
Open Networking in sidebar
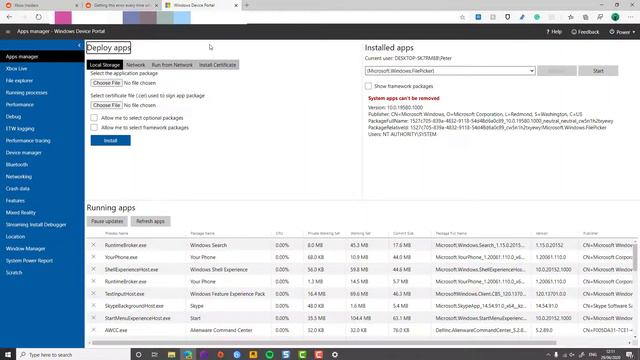tap(19, 177)
